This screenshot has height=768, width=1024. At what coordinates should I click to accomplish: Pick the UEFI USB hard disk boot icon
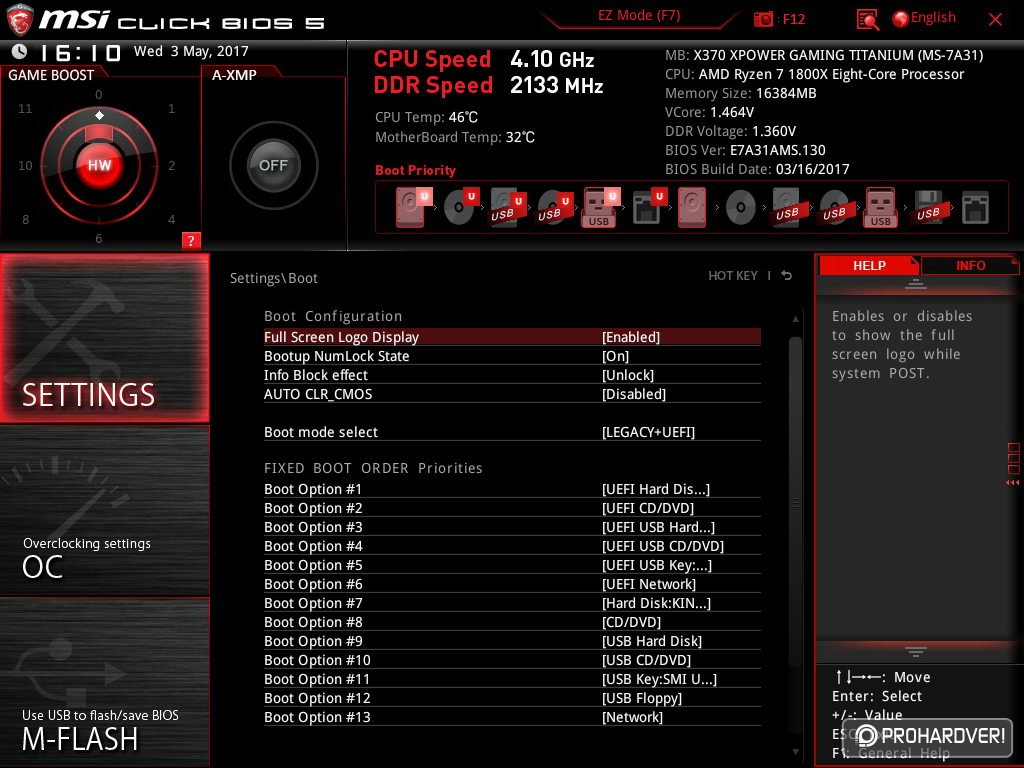pos(507,208)
